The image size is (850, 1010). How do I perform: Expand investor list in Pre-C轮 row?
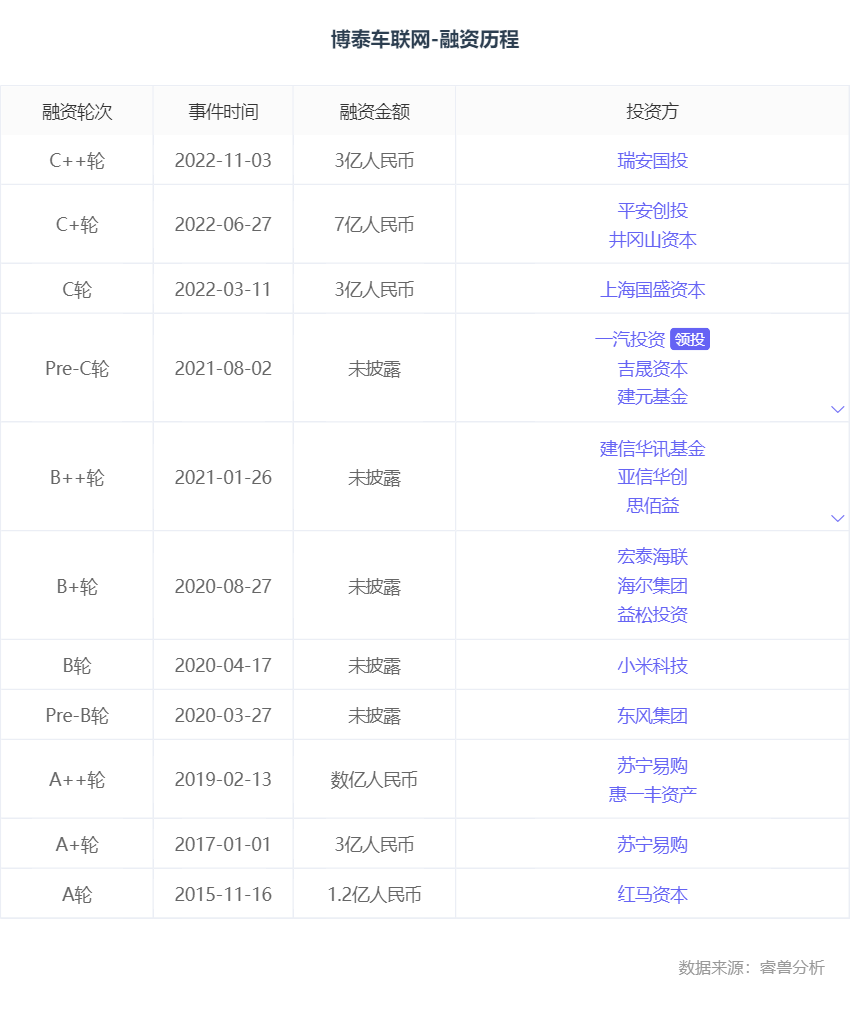click(837, 409)
